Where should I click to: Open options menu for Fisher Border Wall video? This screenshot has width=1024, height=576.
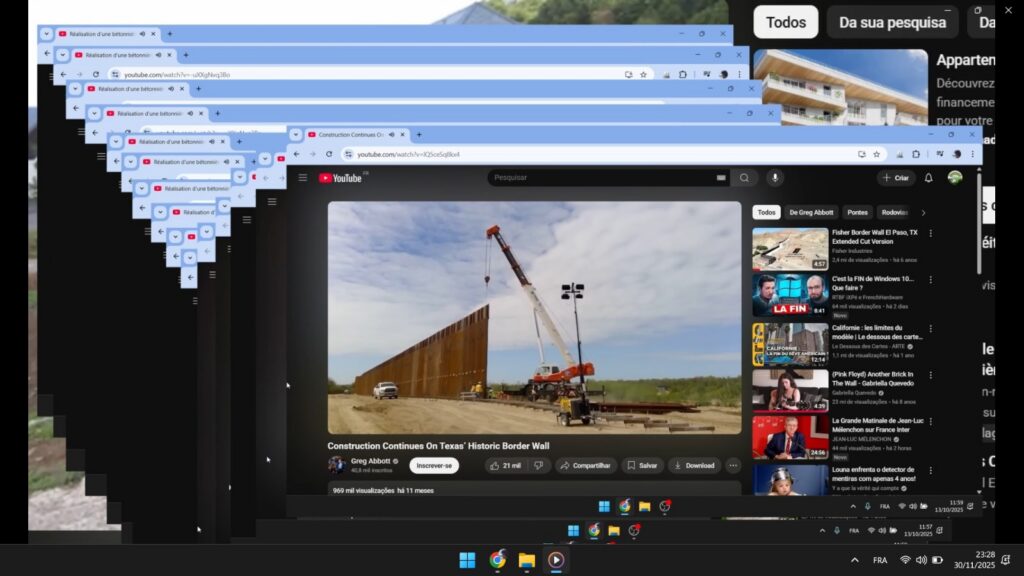[x=931, y=234]
